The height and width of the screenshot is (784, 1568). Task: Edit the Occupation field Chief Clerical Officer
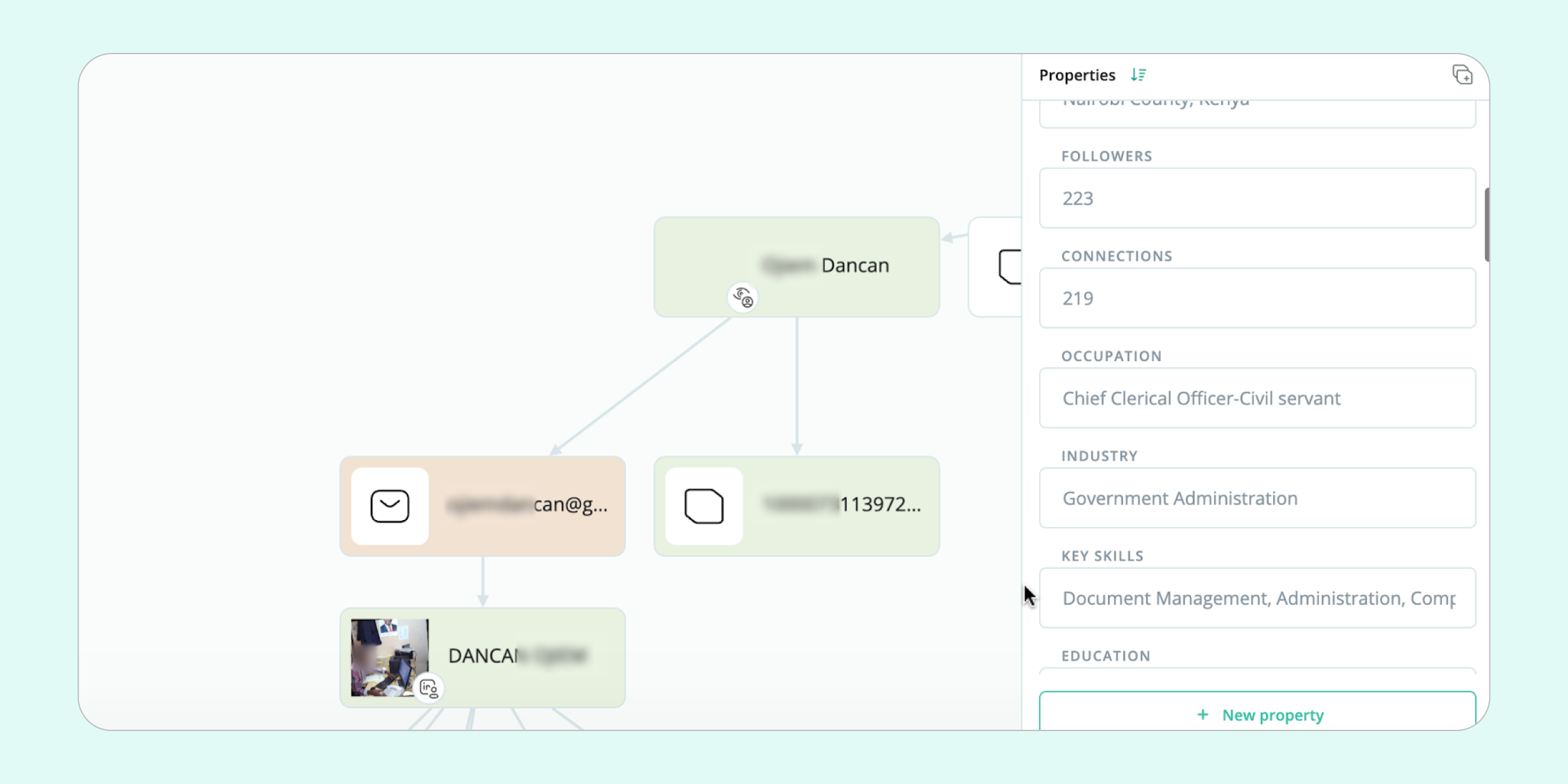click(x=1257, y=398)
